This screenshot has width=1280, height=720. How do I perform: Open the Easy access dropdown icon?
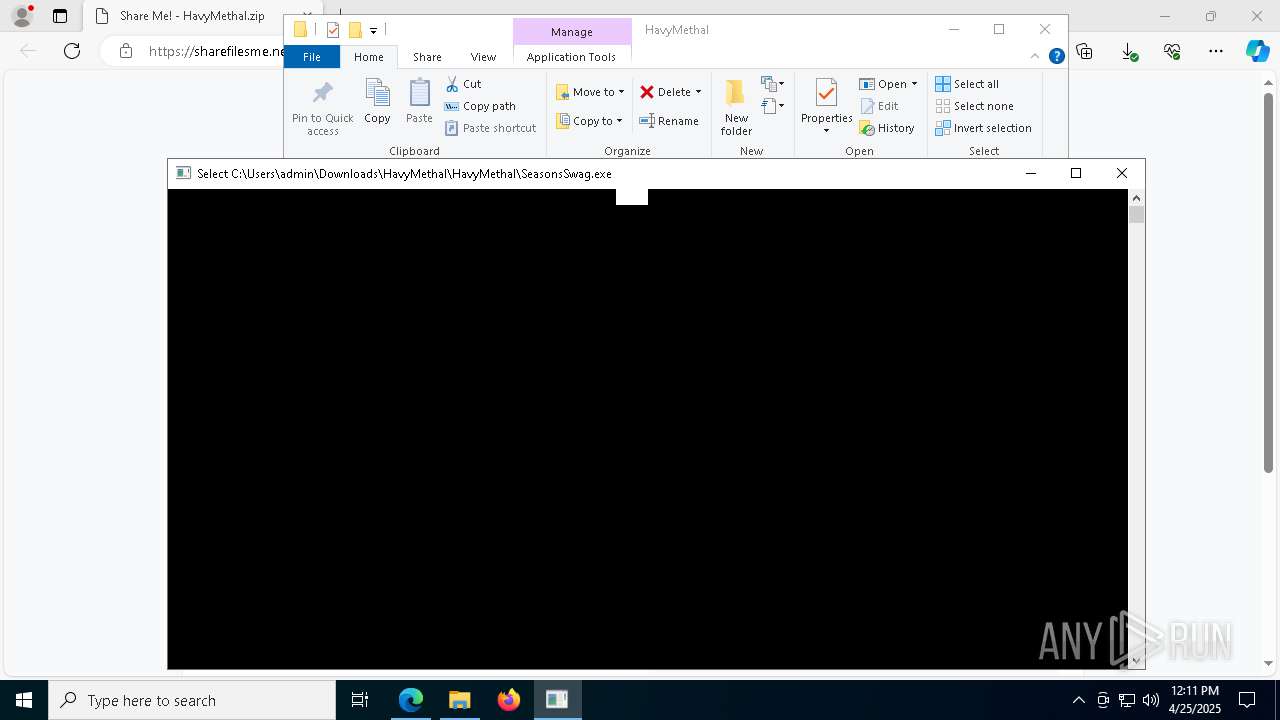tap(772, 105)
